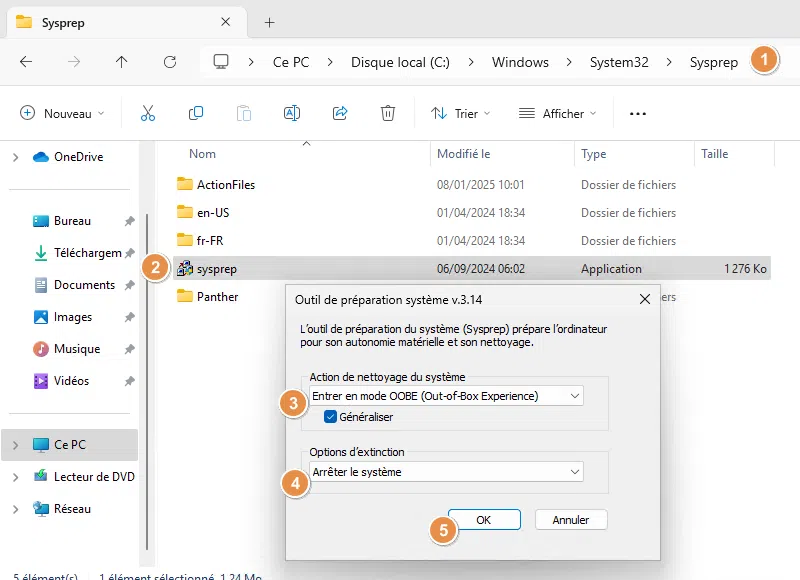
Task: Click the Delete trash icon
Action: (x=388, y=114)
